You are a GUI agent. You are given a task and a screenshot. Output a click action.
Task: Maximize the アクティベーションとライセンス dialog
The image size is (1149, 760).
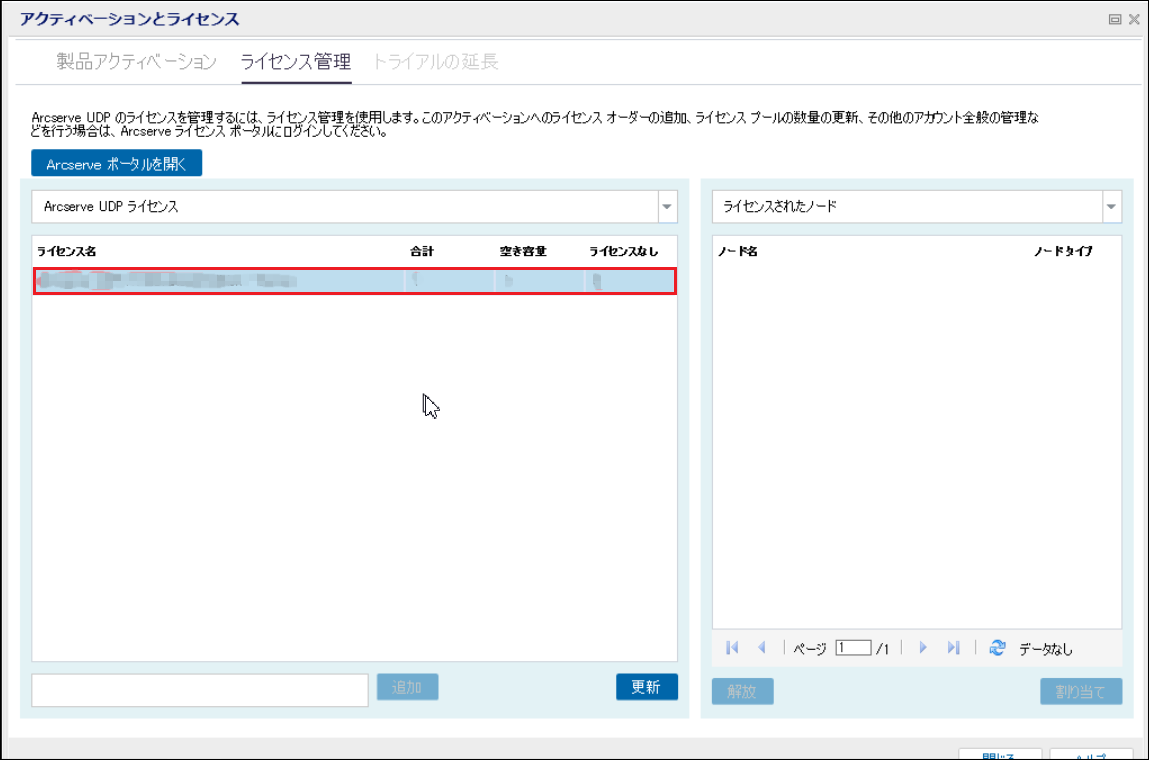(1115, 20)
